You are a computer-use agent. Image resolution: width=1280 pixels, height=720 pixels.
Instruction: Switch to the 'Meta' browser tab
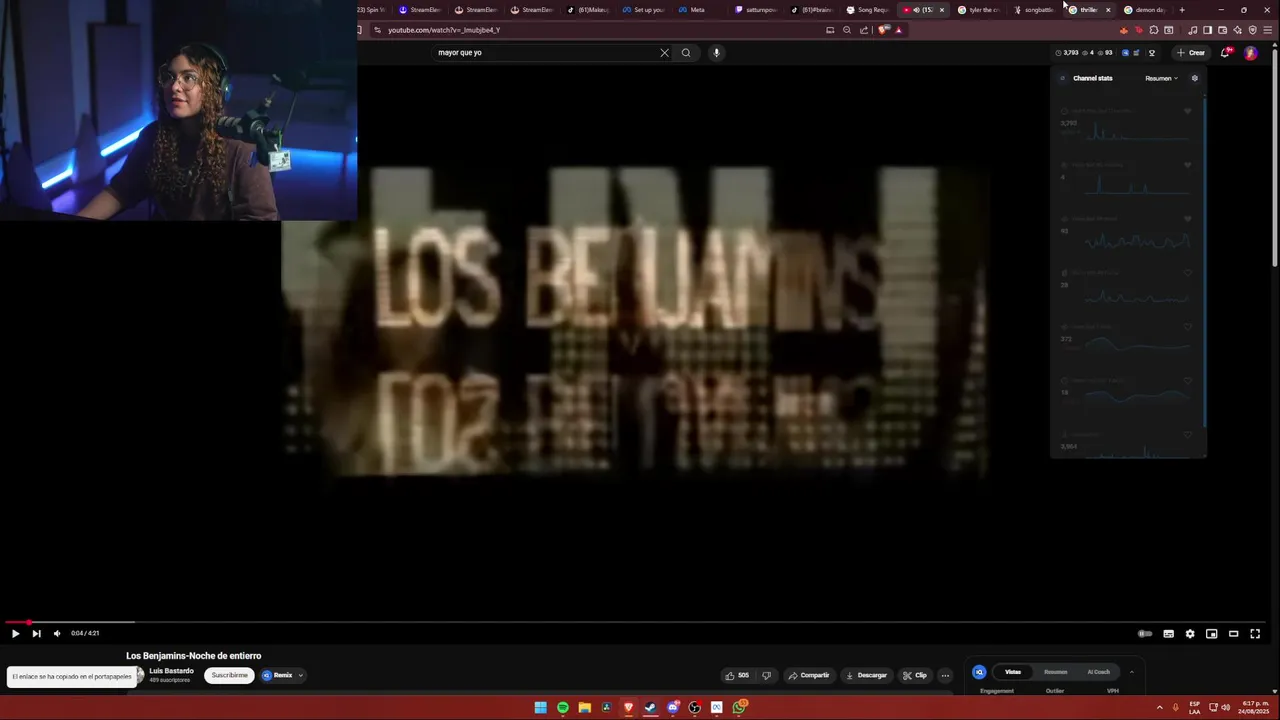click(699, 10)
